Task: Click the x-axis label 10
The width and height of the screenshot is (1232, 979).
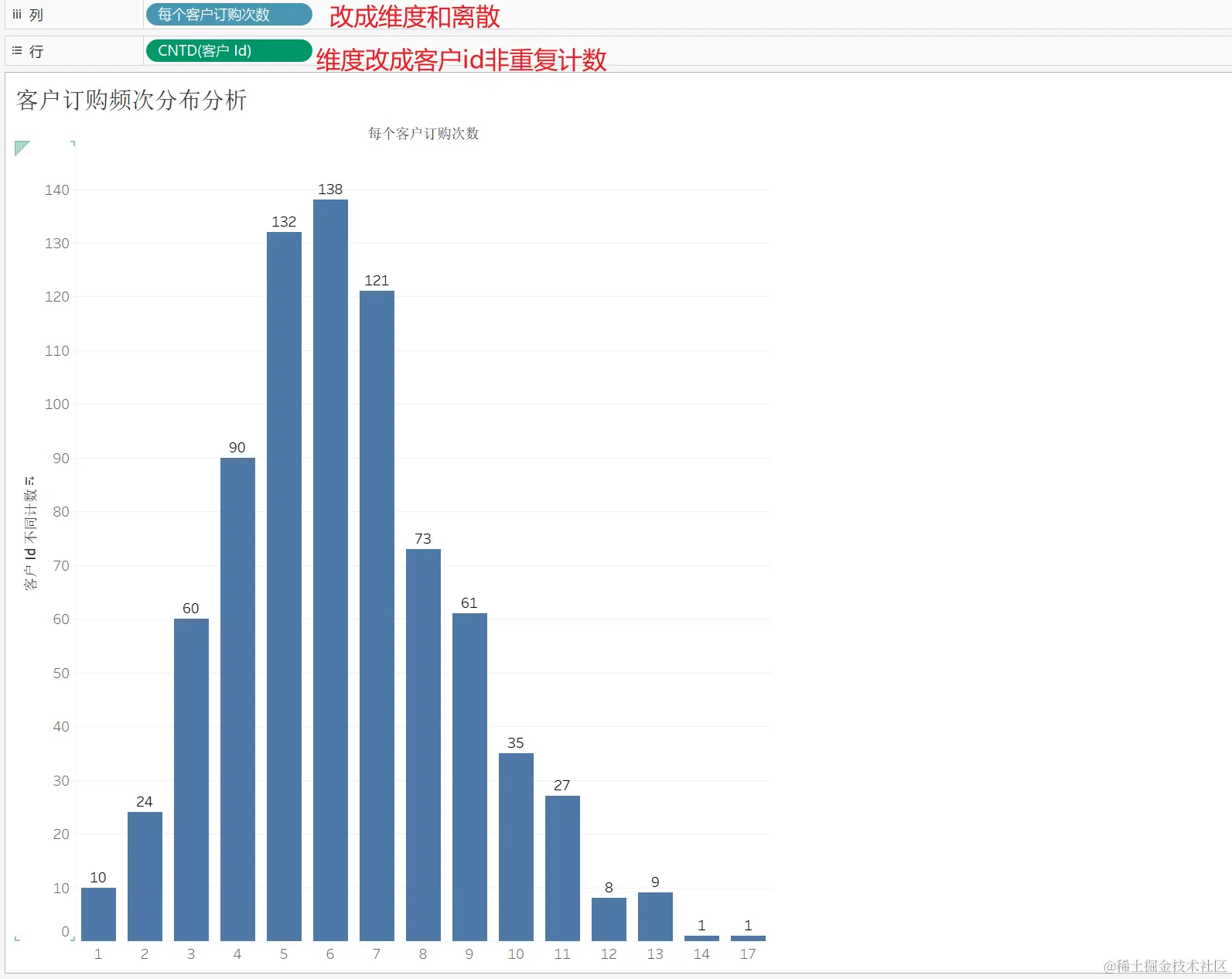Action: click(x=516, y=954)
